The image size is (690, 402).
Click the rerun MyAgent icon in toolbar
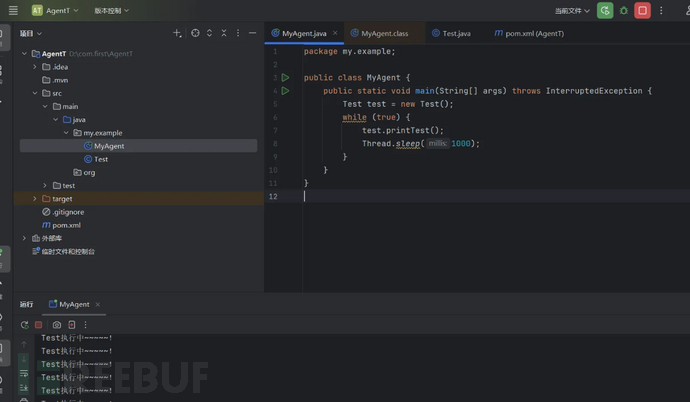605,11
